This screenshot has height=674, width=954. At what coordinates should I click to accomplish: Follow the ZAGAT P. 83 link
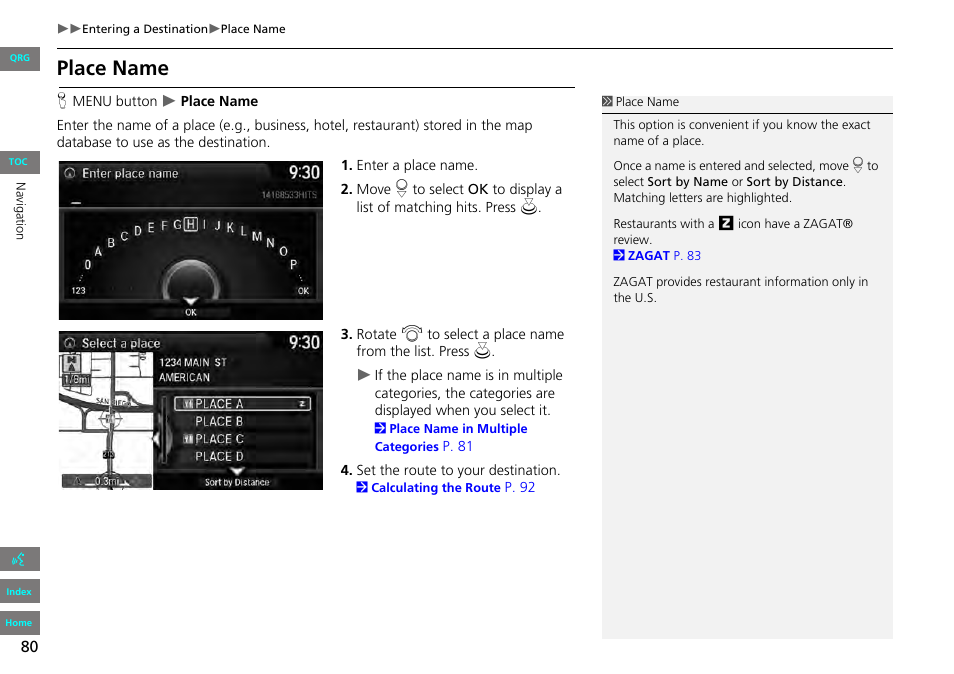657,255
